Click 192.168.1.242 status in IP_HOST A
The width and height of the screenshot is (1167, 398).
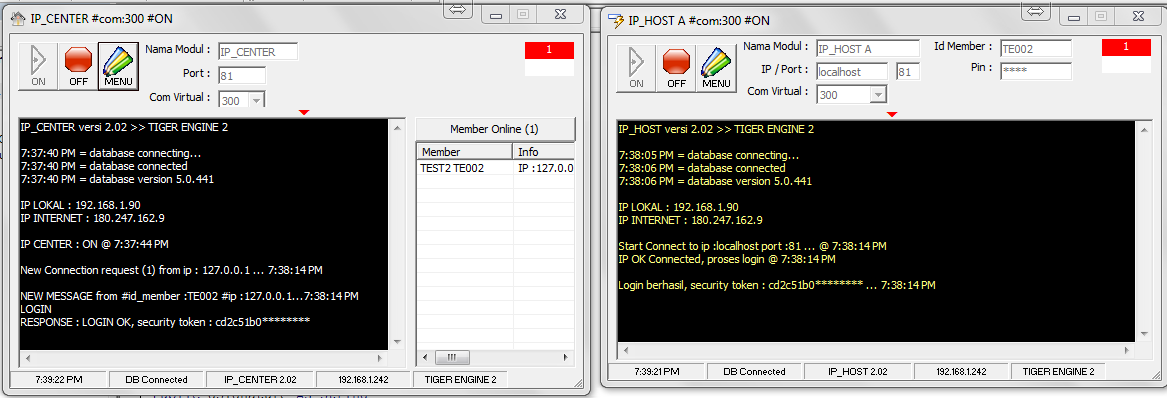960,371
